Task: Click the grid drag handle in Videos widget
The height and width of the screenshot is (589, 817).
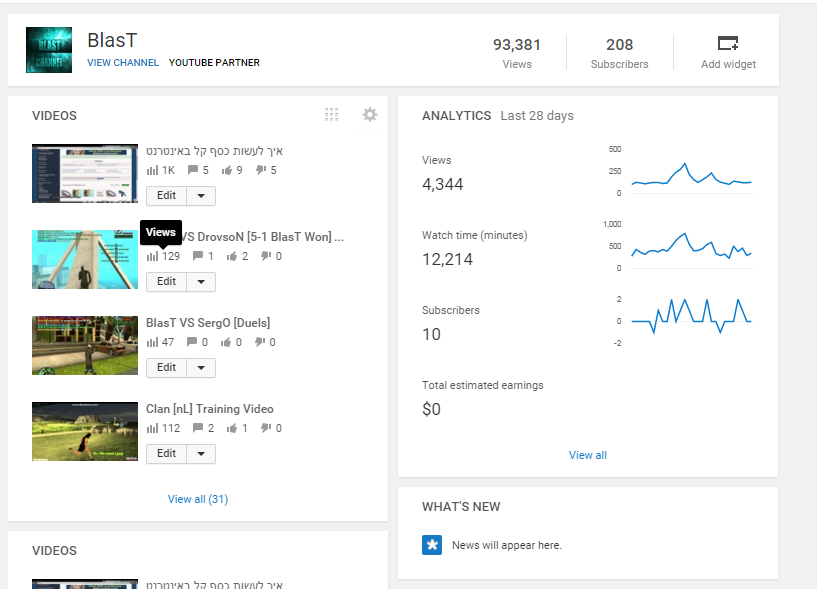Action: tap(332, 115)
